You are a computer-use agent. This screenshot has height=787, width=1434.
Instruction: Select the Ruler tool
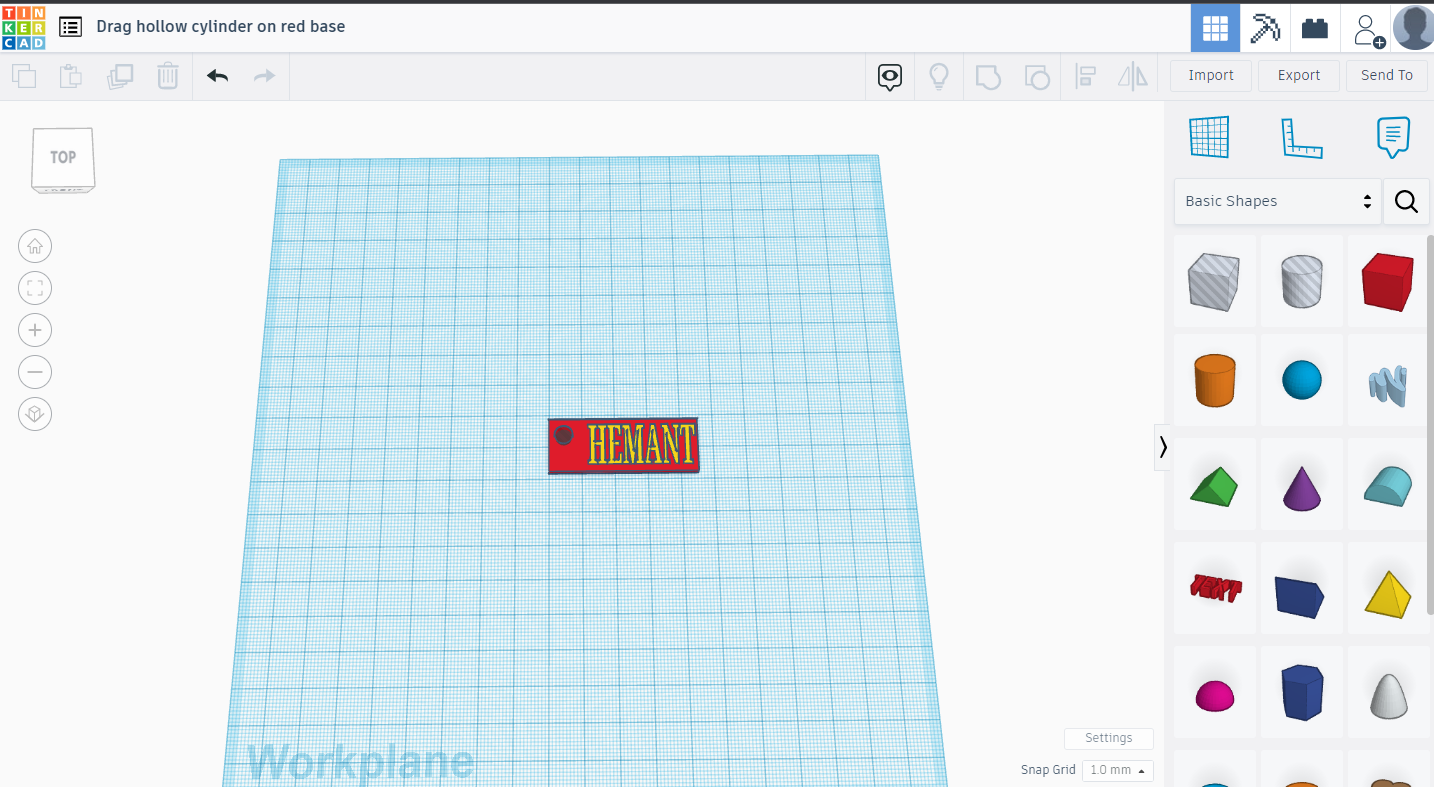[1301, 138]
